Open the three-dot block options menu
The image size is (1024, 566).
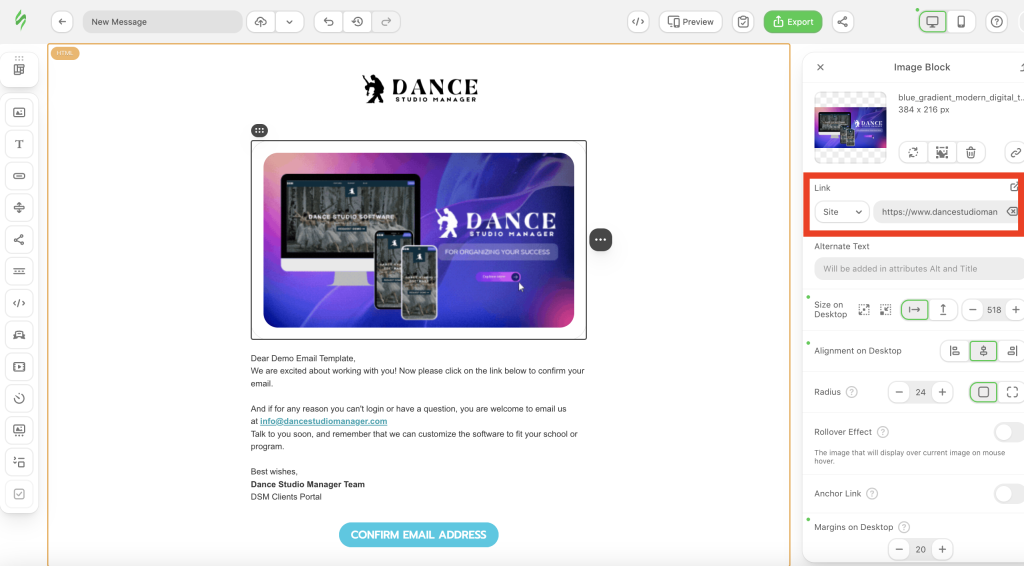click(600, 240)
